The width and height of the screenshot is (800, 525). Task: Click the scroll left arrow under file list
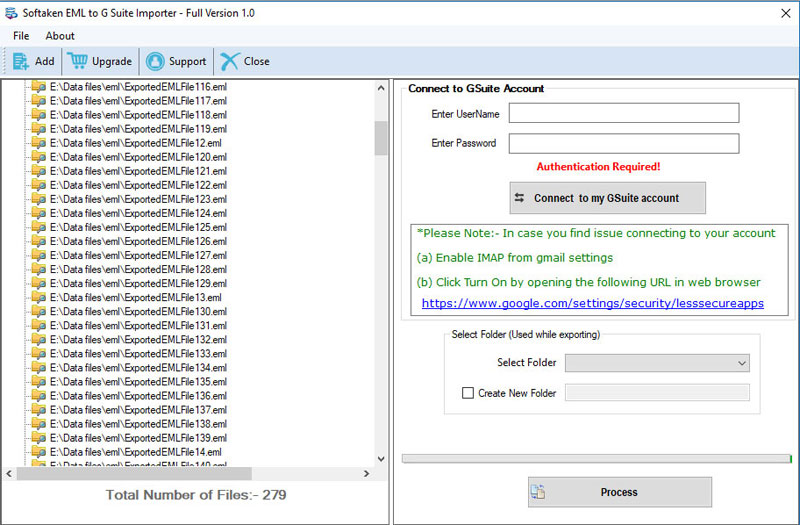coord(9,473)
